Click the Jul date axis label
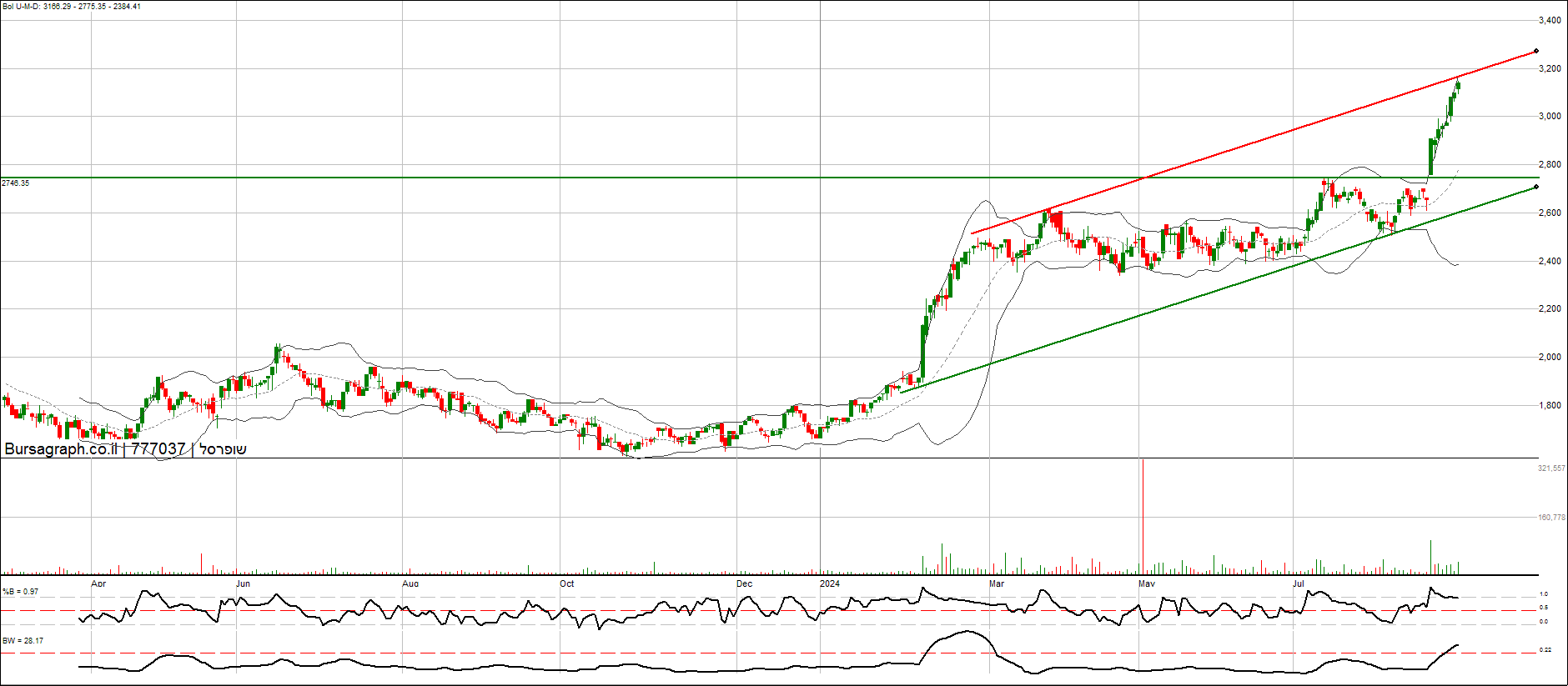 (x=1299, y=583)
